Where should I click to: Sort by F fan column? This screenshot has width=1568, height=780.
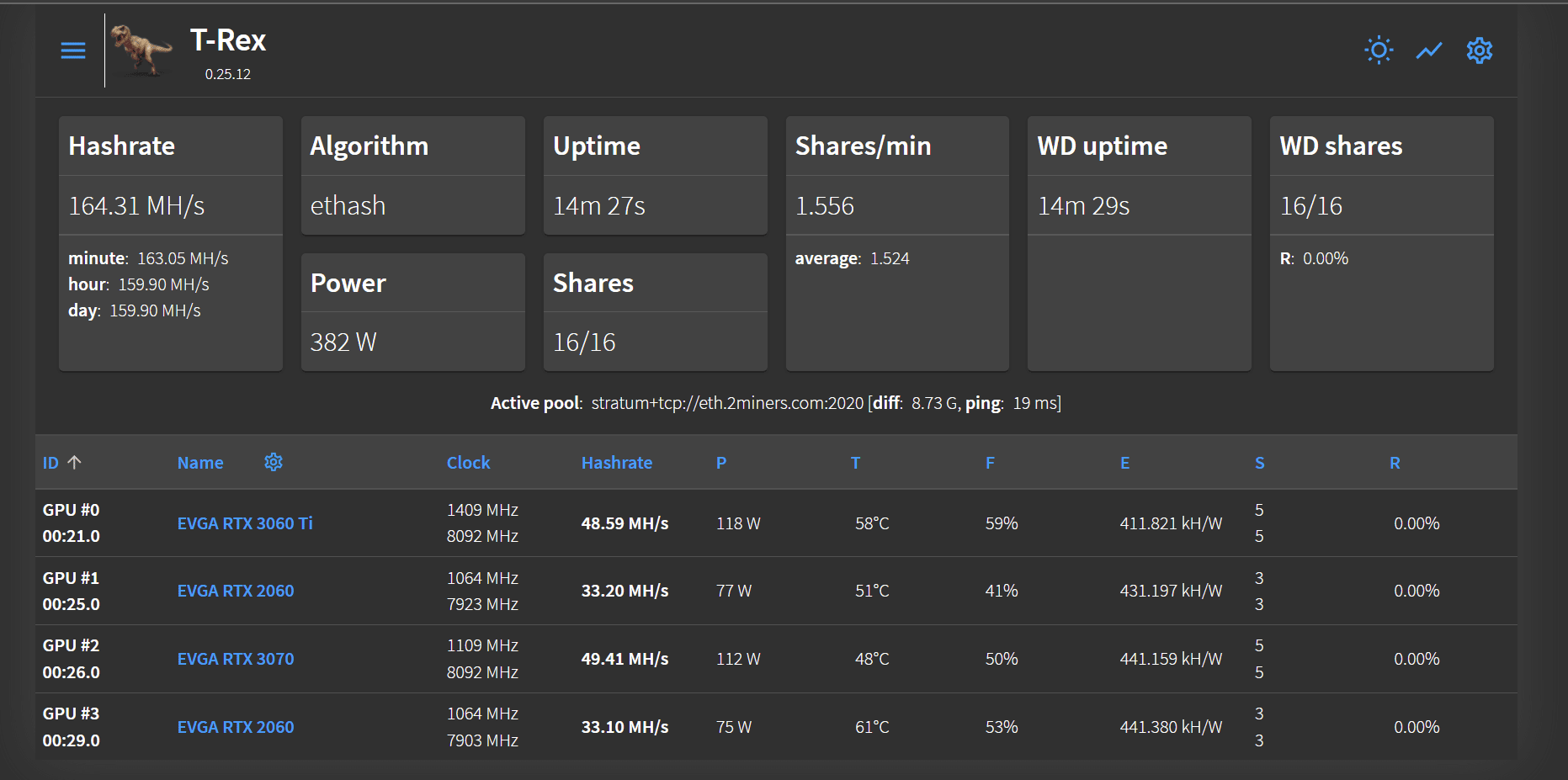pos(990,463)
